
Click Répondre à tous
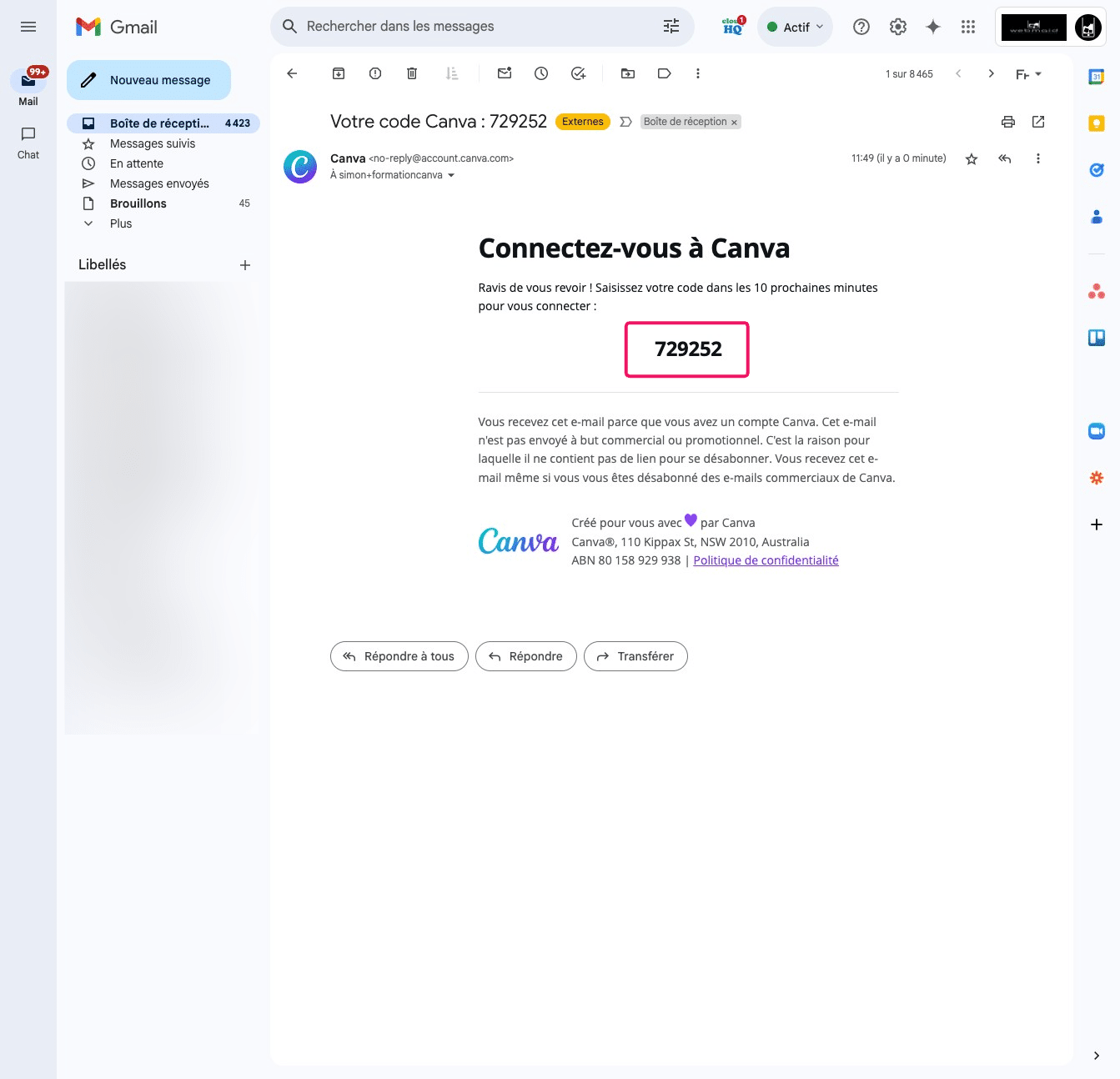click(x=399, y=656)
